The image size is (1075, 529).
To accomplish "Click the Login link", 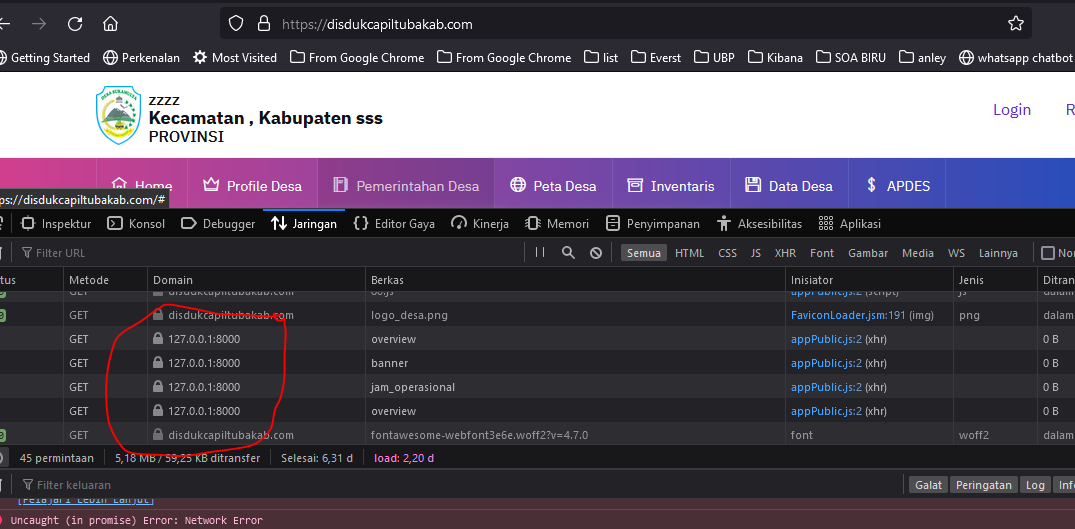I will (1011, 110).
